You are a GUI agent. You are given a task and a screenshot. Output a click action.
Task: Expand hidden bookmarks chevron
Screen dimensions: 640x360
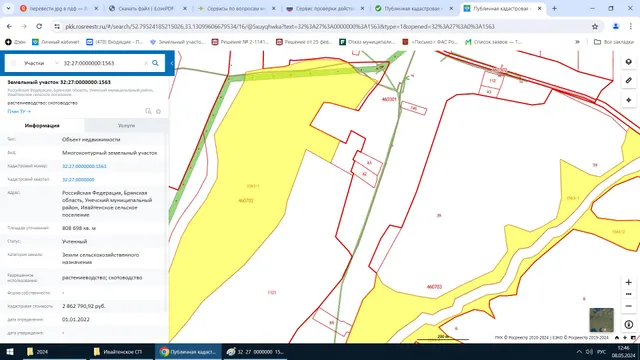(577, 42)
